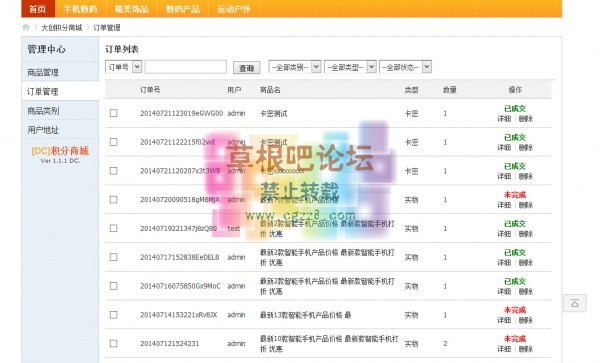
Task: Open 详细 for order 20140721120207x3t3WB
Action: click(x=504, y=176)
